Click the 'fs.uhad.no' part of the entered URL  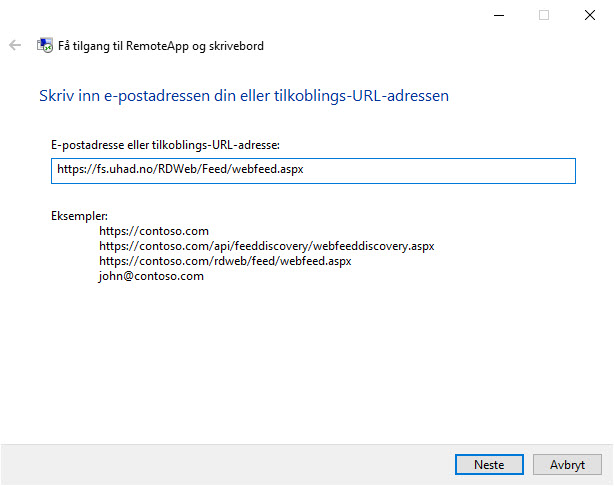pyautogui.click(x=124, y=169)
